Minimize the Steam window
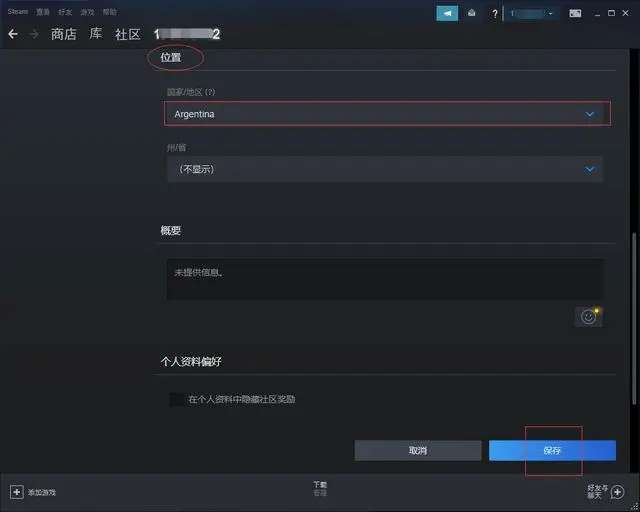Screen dimensions: 640x512 pos(598,14)
